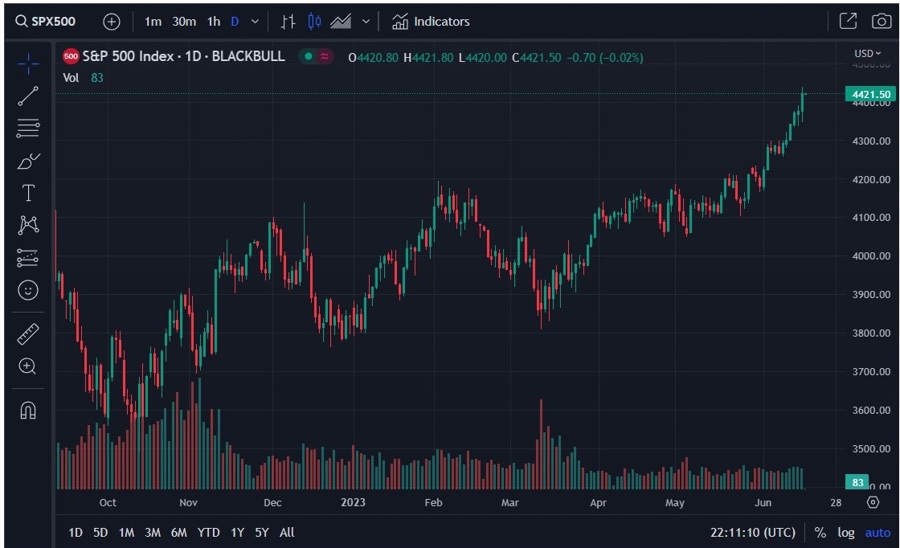Take a chart snapshot with camera icon
Viewport: 900px width, 548px height.
pyautogui.click(x=881, y=21)
